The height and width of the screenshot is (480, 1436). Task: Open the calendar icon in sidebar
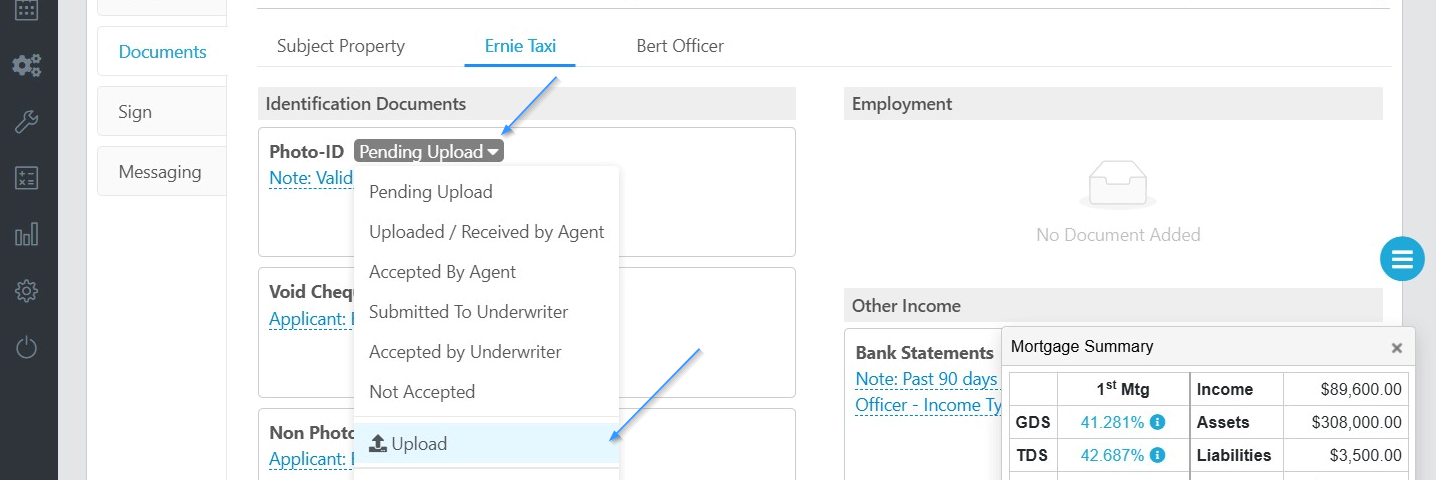(27, 10)
